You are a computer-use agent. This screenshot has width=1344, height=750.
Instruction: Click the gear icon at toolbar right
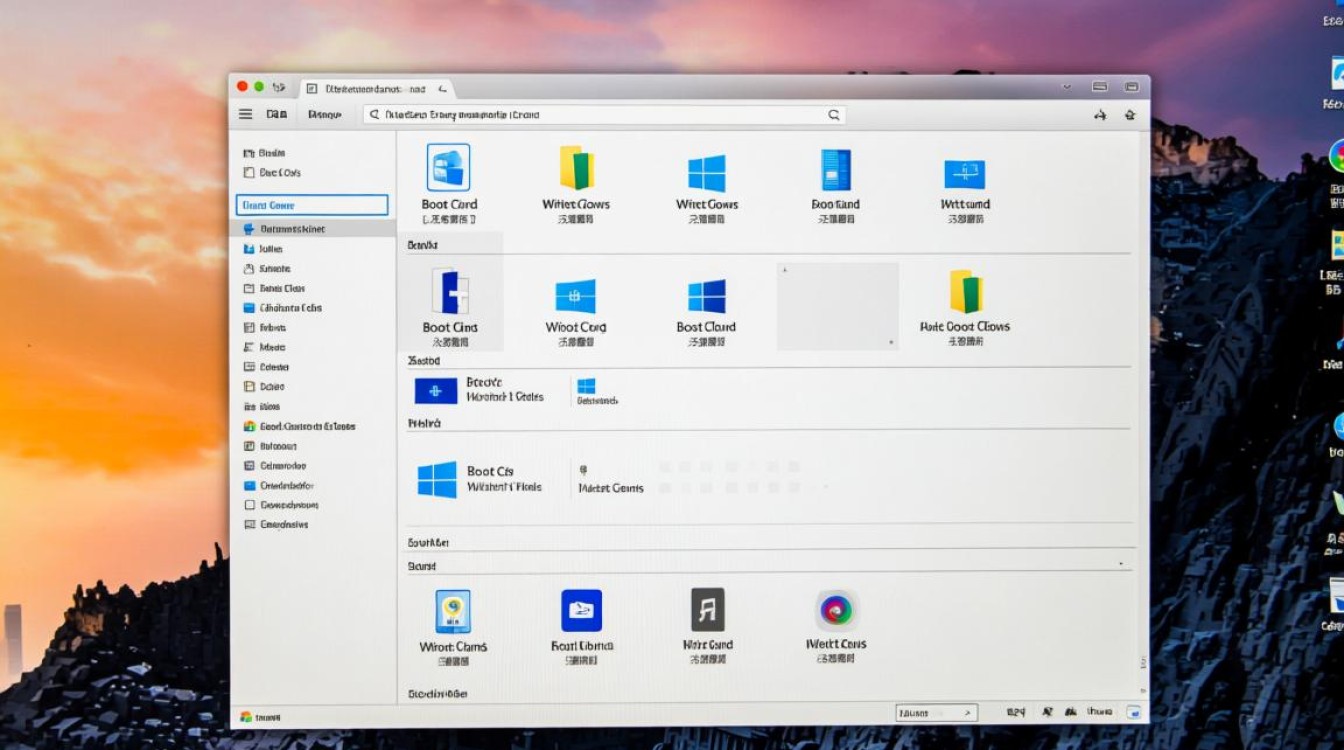click(x=1130, y=115)
